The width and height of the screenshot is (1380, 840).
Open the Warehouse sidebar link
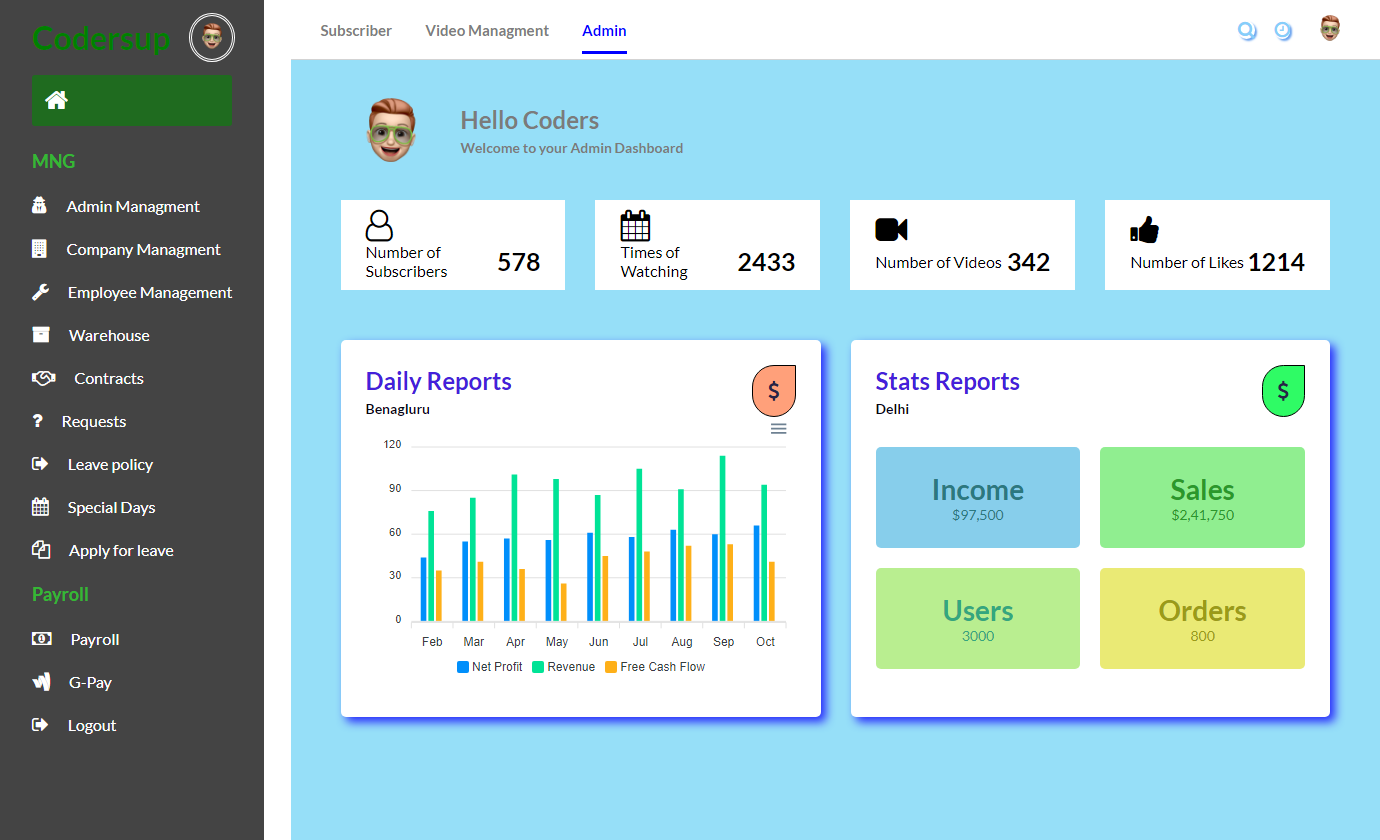point(109,335)
